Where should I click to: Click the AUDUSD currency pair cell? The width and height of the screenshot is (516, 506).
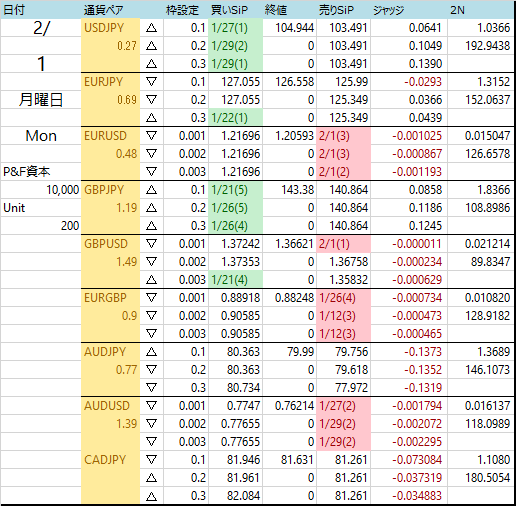tap(110, 406)
